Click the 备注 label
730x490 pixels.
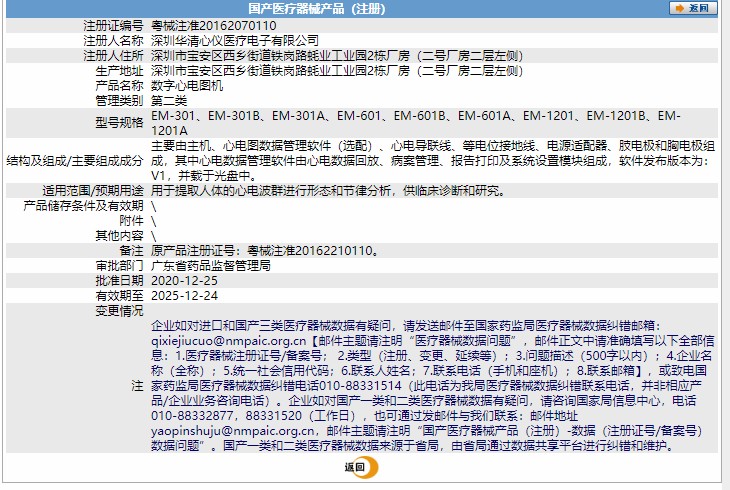[x=131, y=251]
